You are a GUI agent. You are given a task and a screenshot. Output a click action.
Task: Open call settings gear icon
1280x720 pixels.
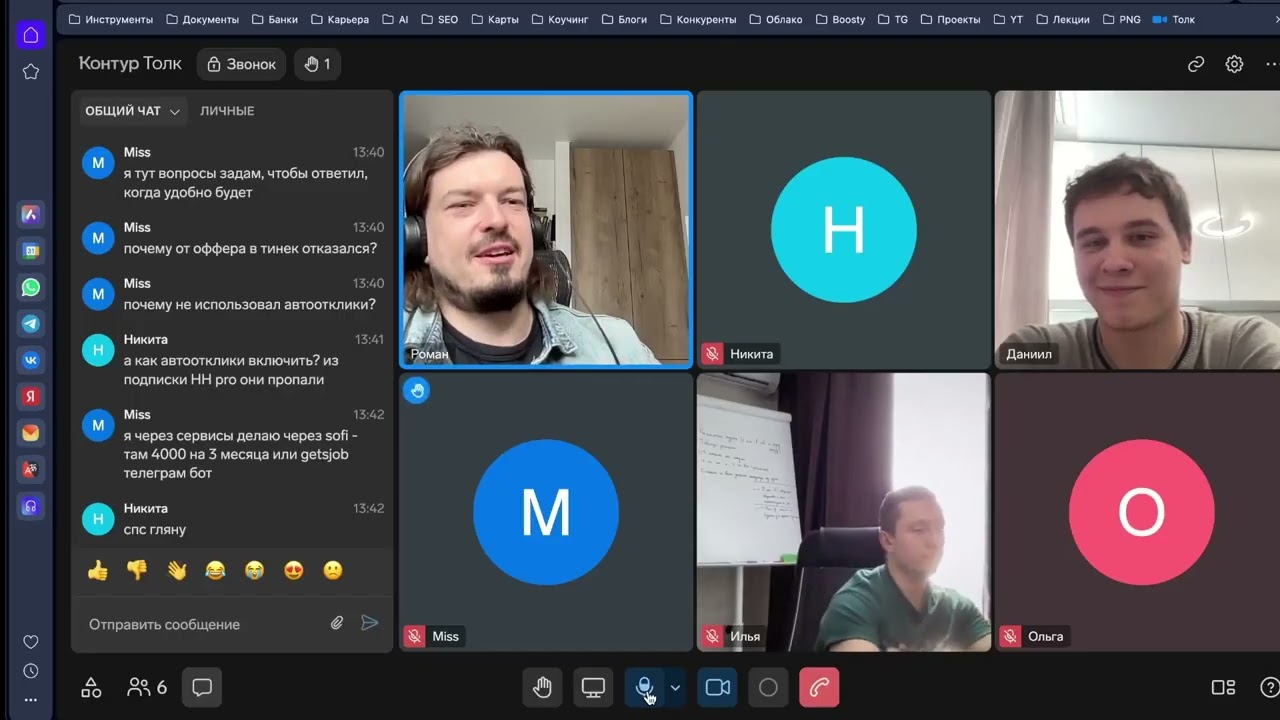[x=1234, y=64]
